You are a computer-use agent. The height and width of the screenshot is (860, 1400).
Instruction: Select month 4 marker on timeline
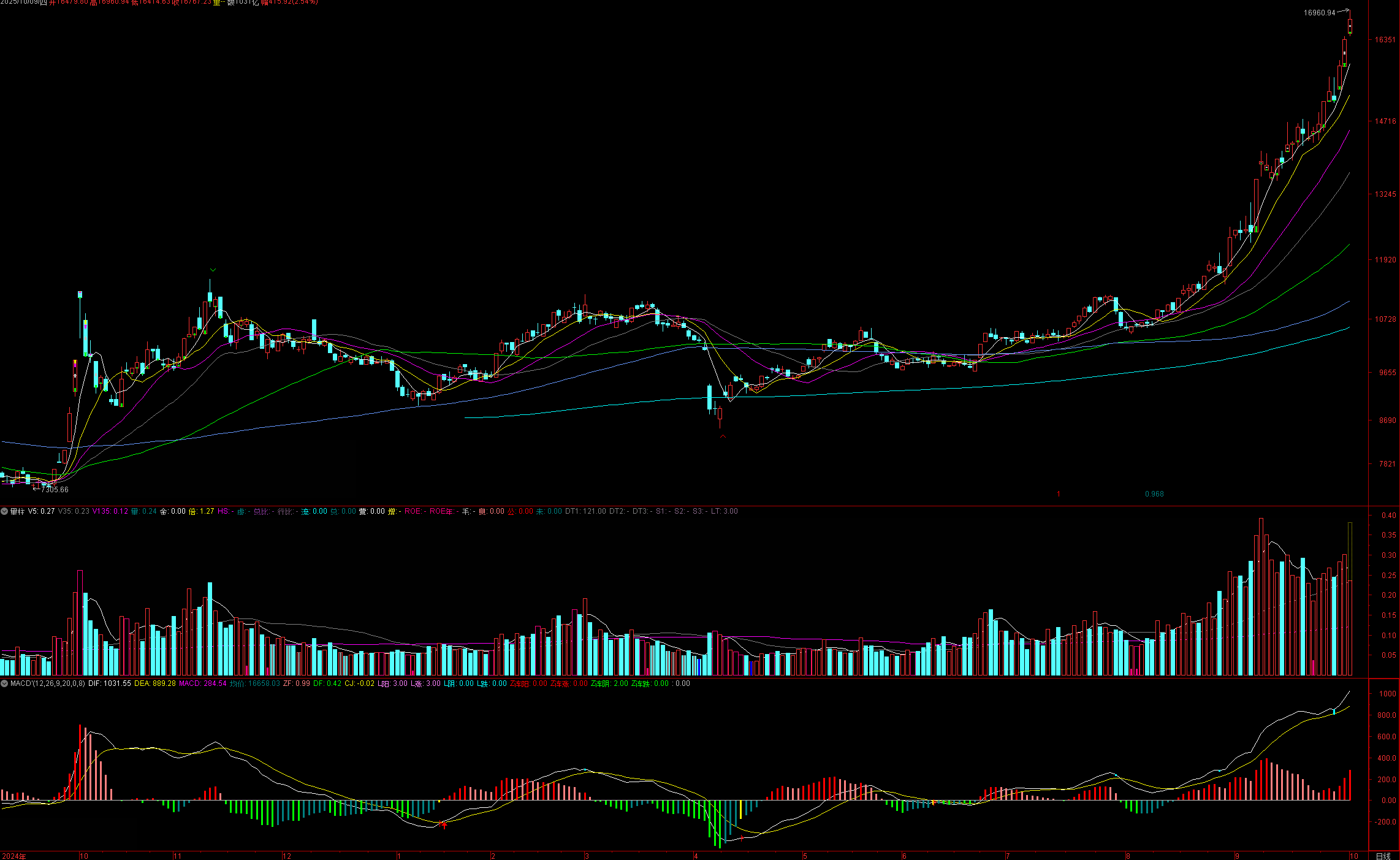pos(695,856)
